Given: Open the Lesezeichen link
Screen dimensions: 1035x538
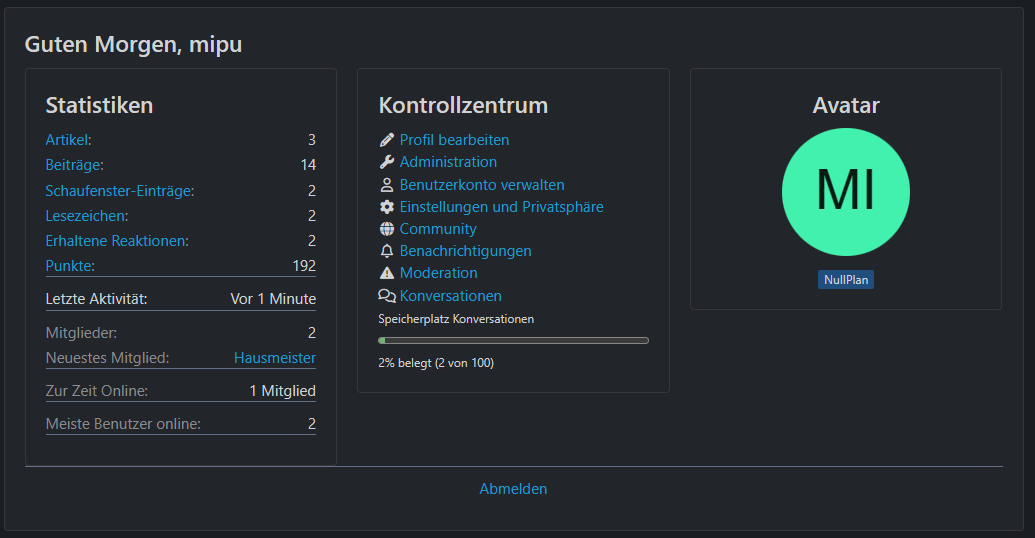Looking at the screenshot, I should (87, 215).
